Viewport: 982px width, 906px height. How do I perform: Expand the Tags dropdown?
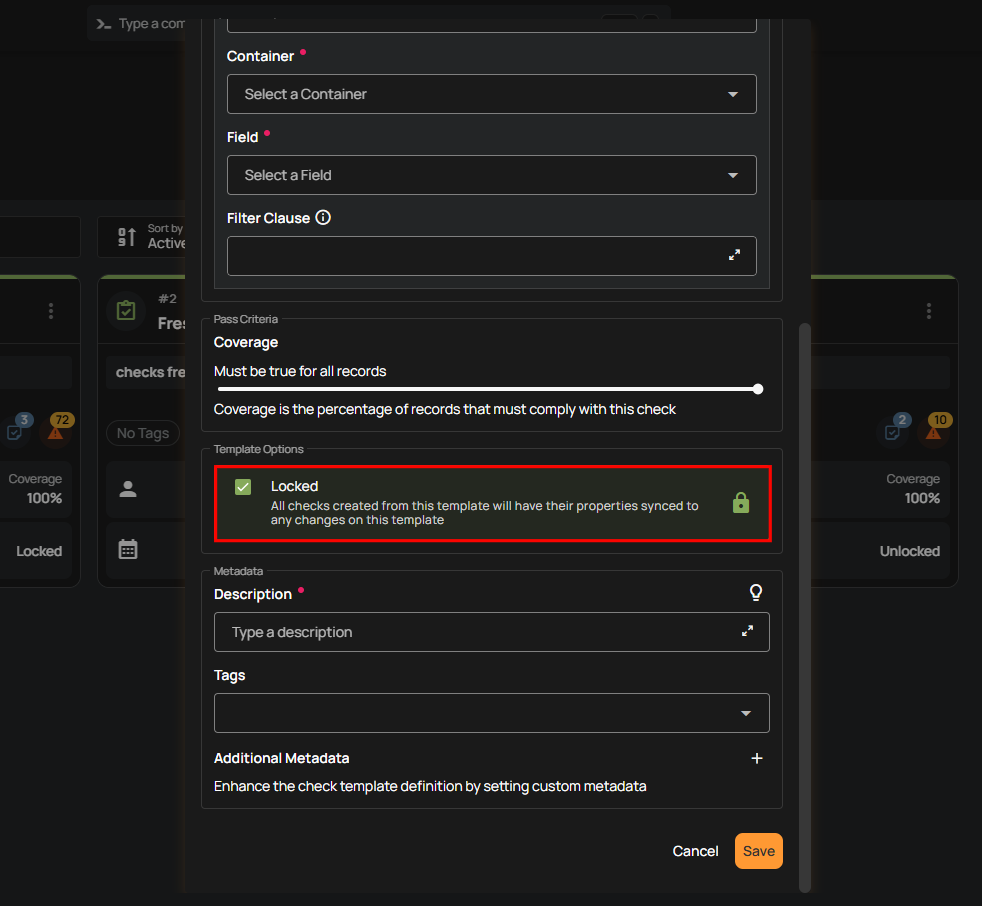(745, 713)
